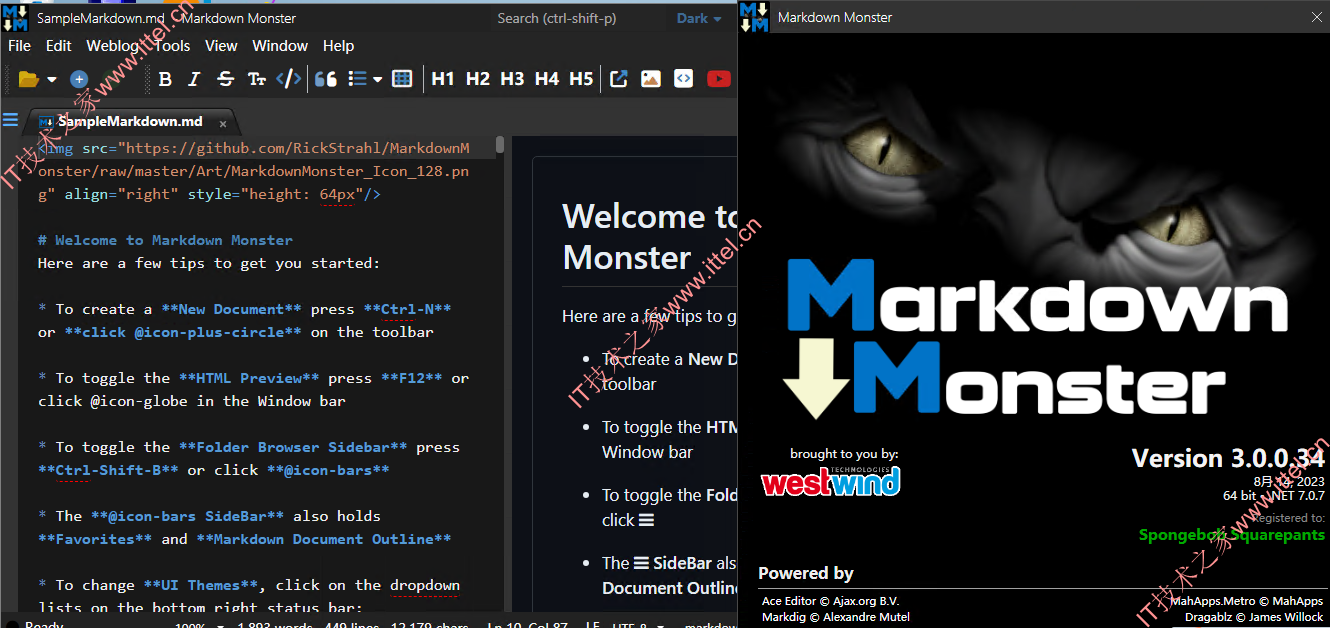Apply the H1 heading
Screen dimensions: 1330x628
point(443,79)
